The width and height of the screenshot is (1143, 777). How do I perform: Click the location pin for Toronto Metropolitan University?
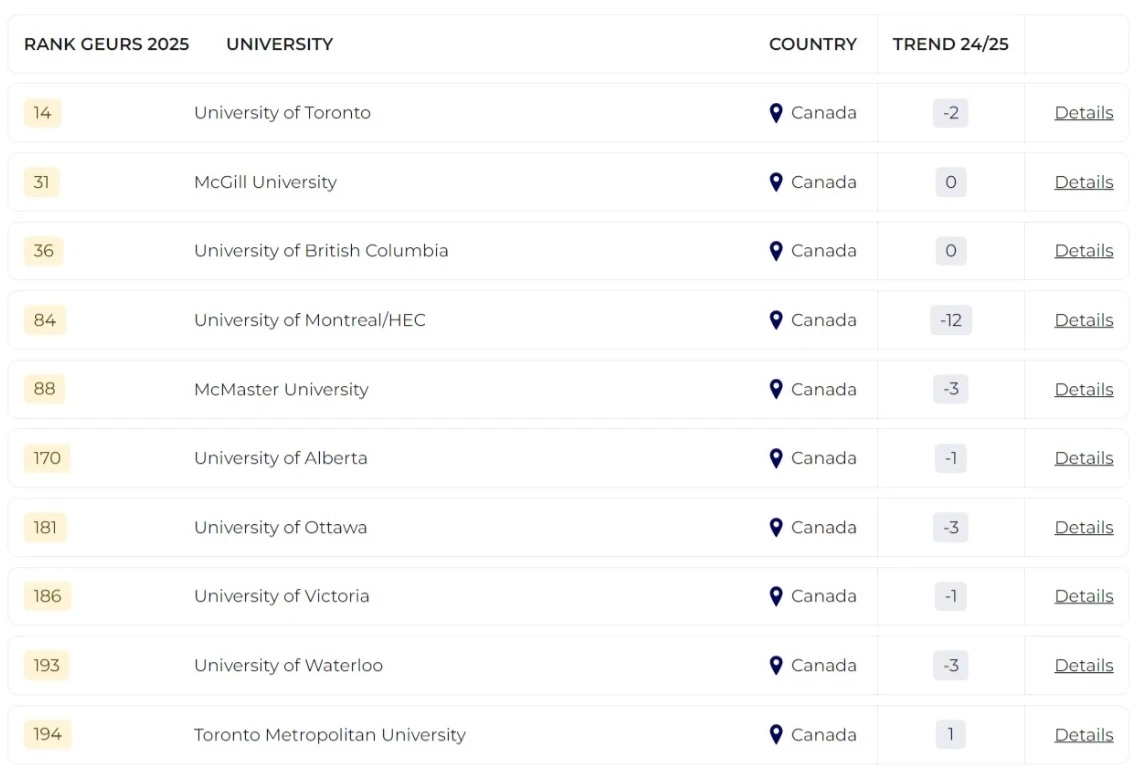pyautogui.click(x=776, y=735)
